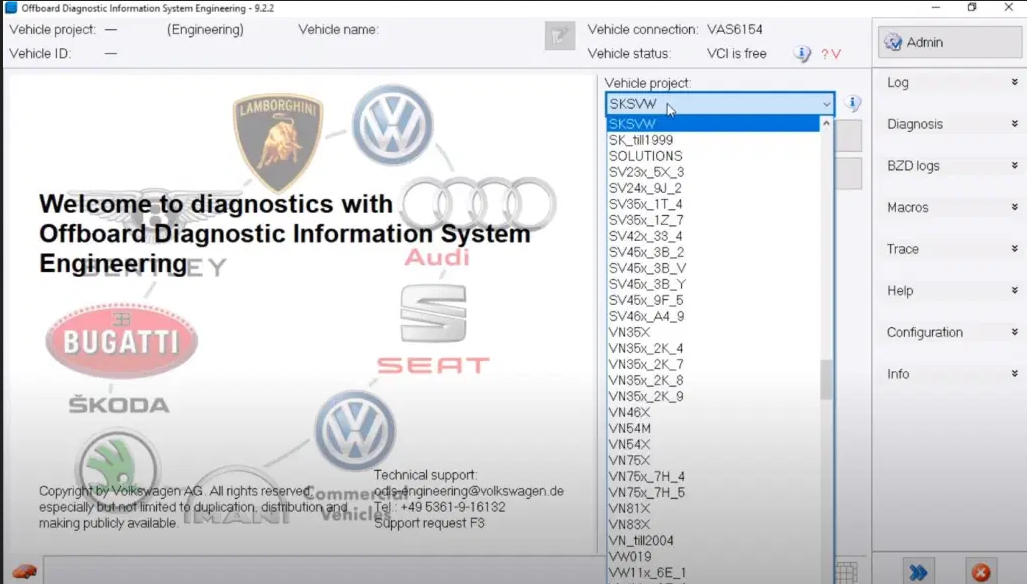Expand the Configuration section
Image resolution: width=1027 pixels, height=584 pixels.
click(x=951, y=332)
